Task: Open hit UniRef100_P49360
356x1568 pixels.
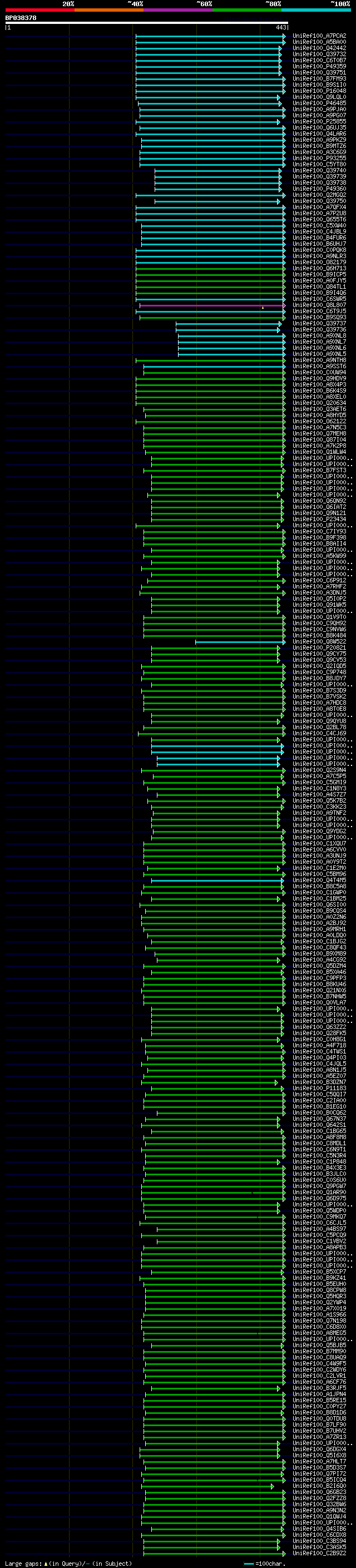Action: coord(319,189)
